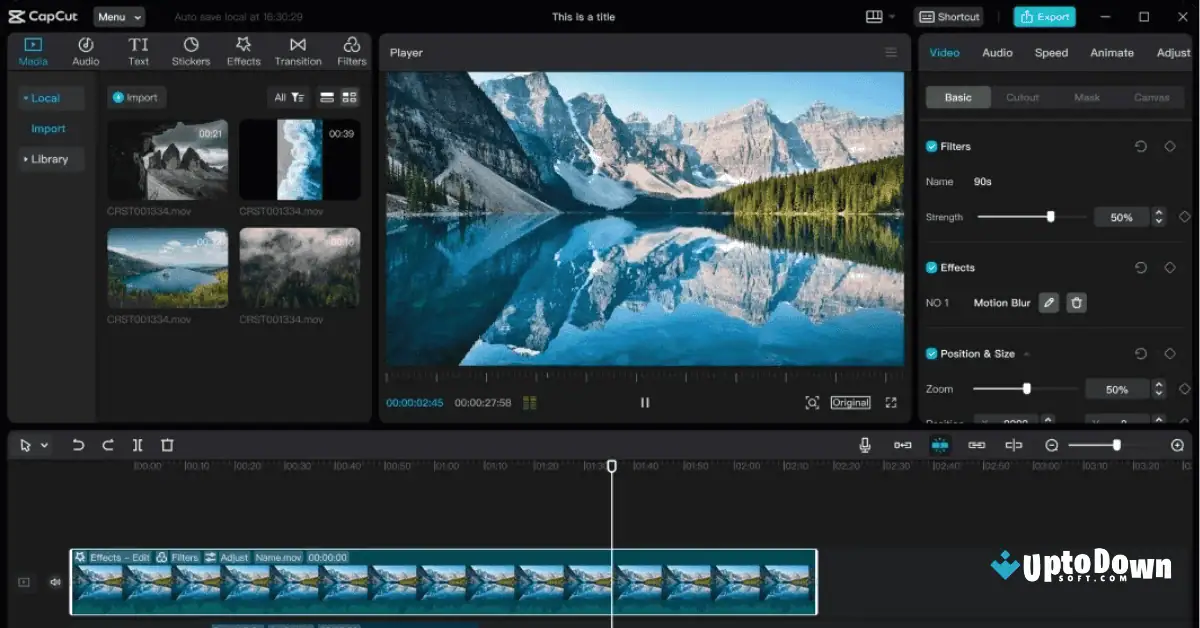Switch to the Audio tab in right panel

(x=997, y=52)
